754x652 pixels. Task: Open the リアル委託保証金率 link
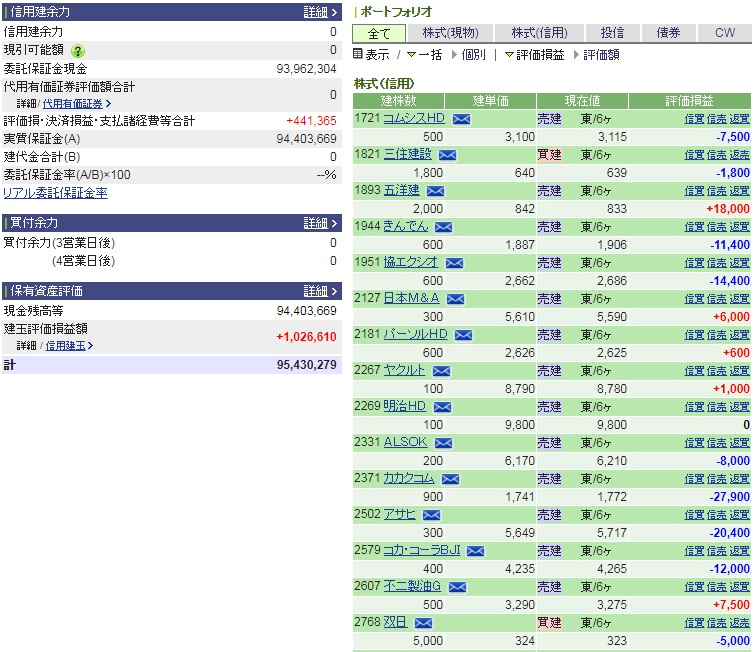pos(55,193)
